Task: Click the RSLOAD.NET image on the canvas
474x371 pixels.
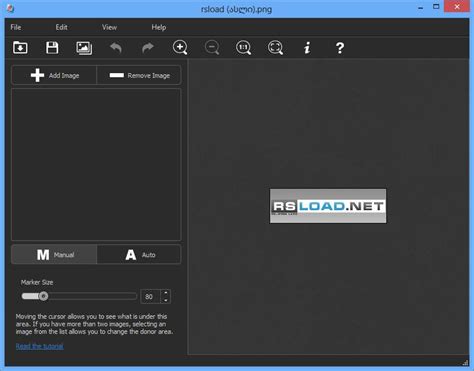Action: (x=328, y=206)
